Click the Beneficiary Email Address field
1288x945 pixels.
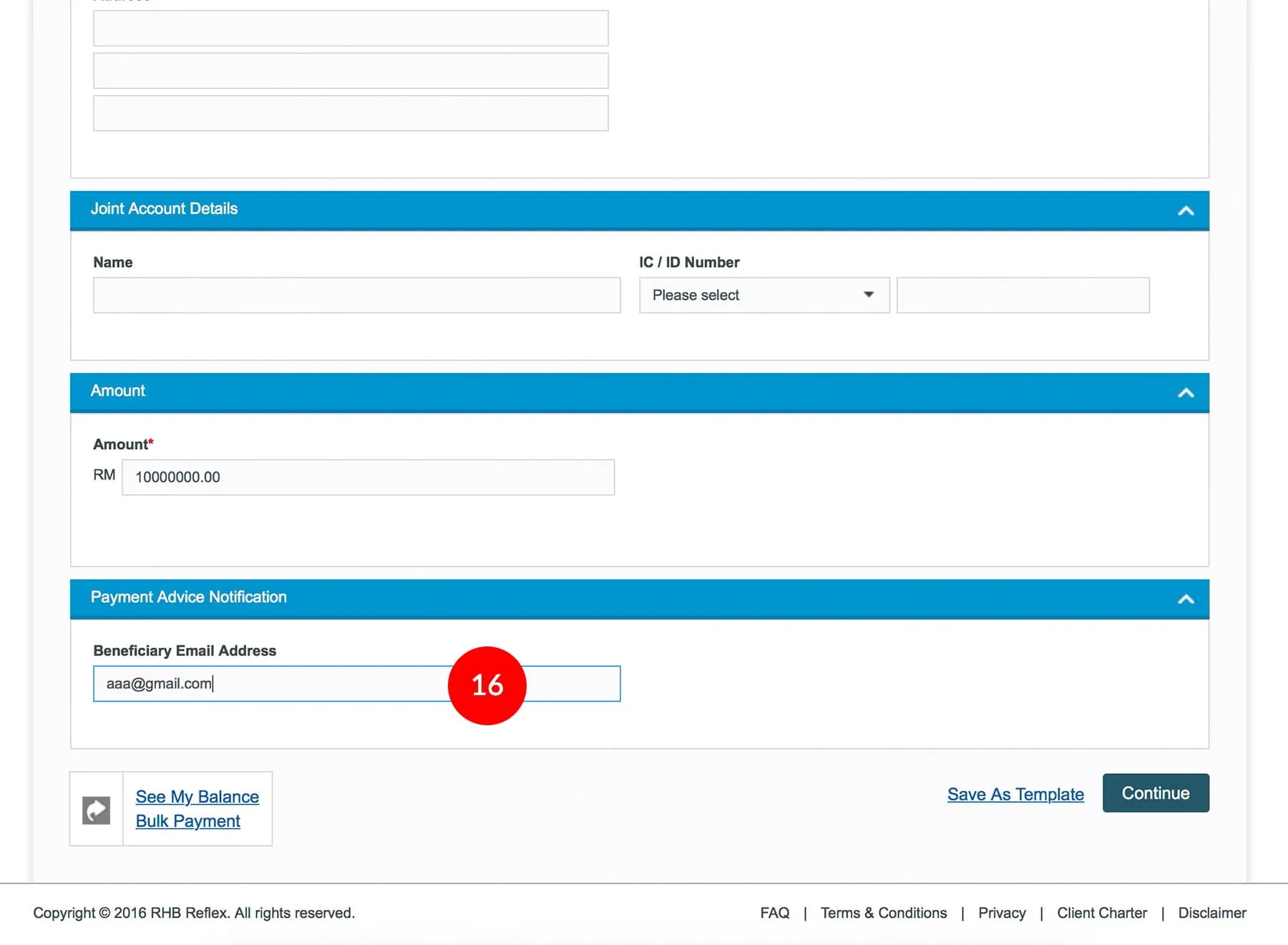[x=286, y=684]
